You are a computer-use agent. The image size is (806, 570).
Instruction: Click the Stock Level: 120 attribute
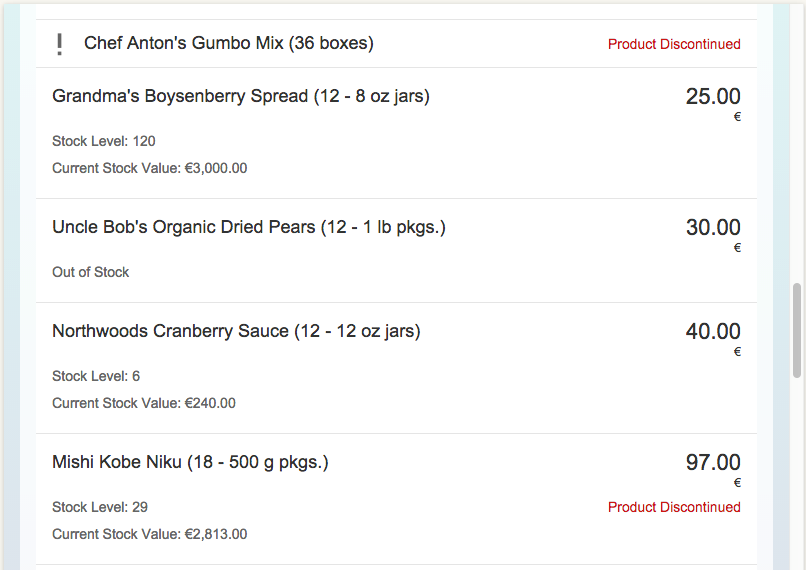click(x=104, y=141)
